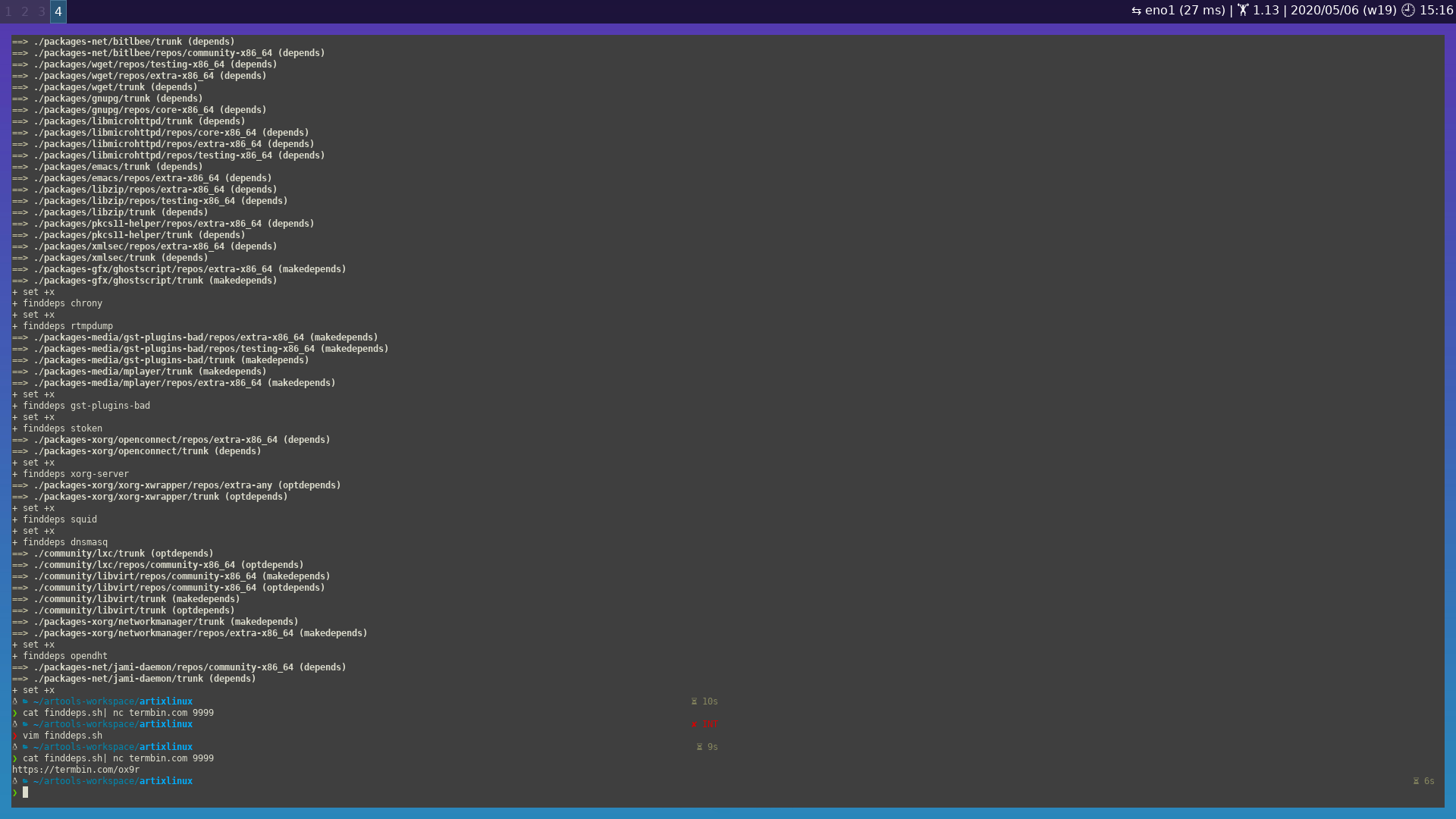Click the xorg-xwrapper/repos/extra-any (optdepends) line
1456x819 pixels.
pos(177,485)
